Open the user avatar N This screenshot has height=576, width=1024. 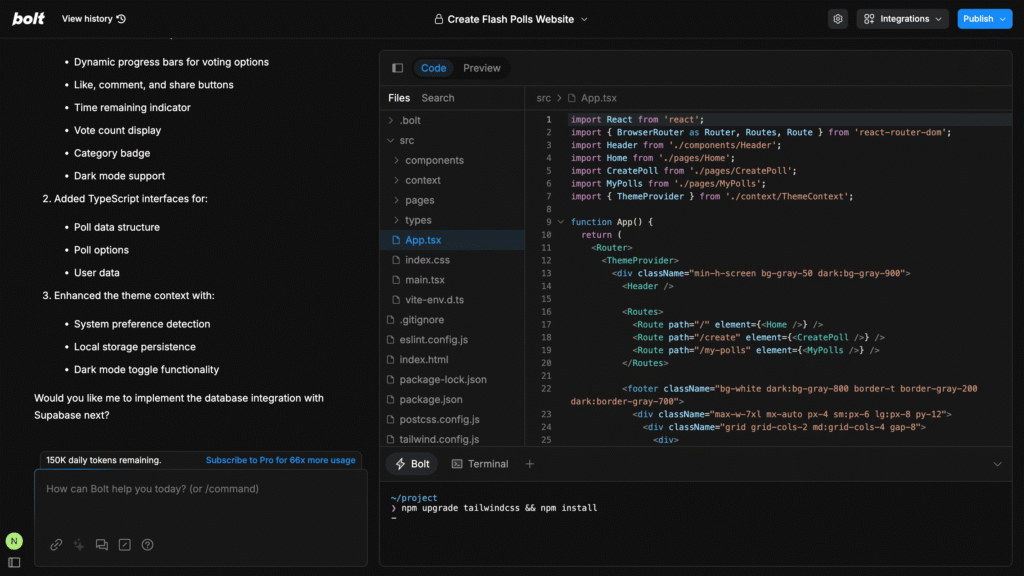(14, 541)
